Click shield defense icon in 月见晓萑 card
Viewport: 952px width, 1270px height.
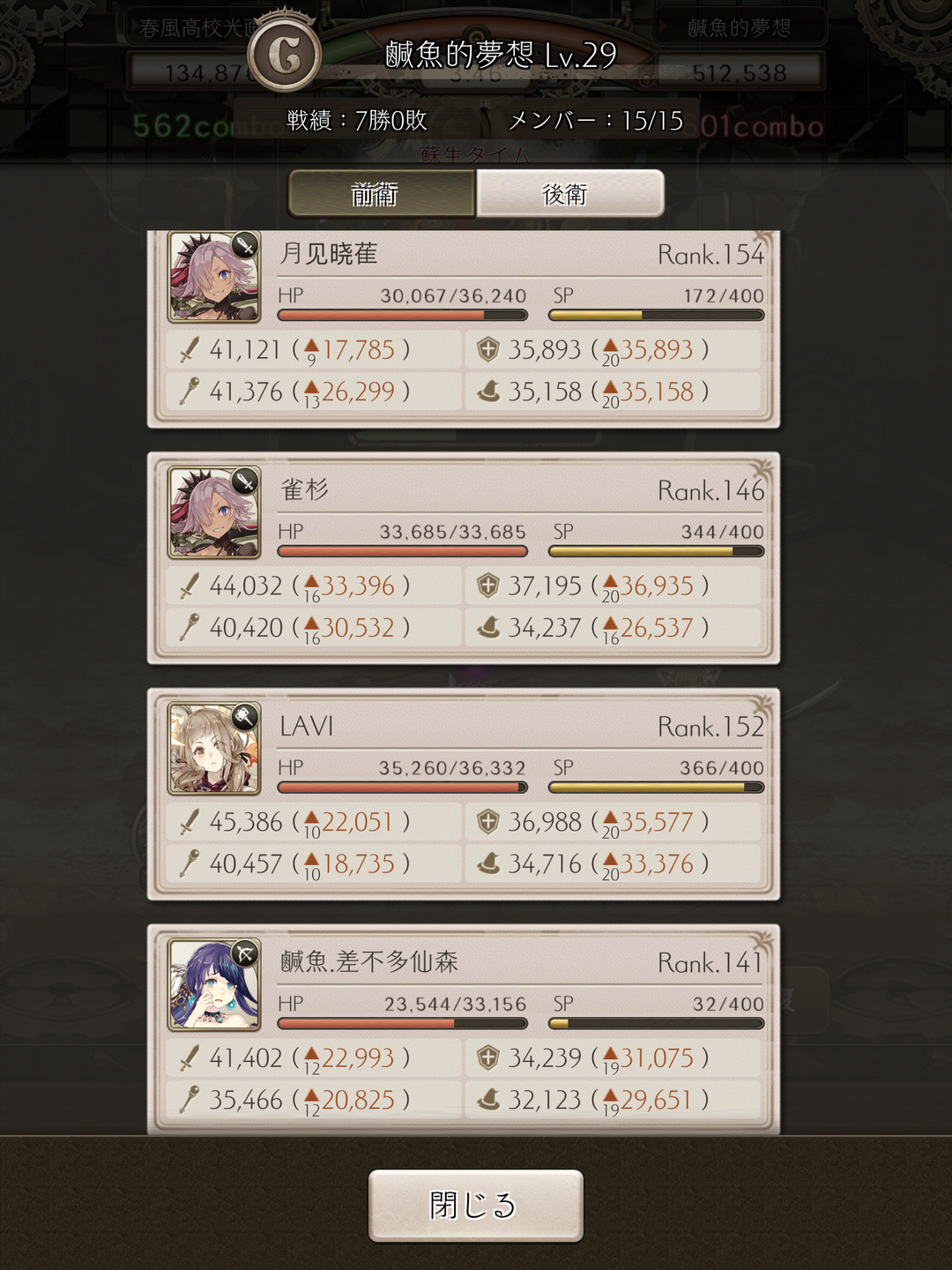click(x=487, y=349)
